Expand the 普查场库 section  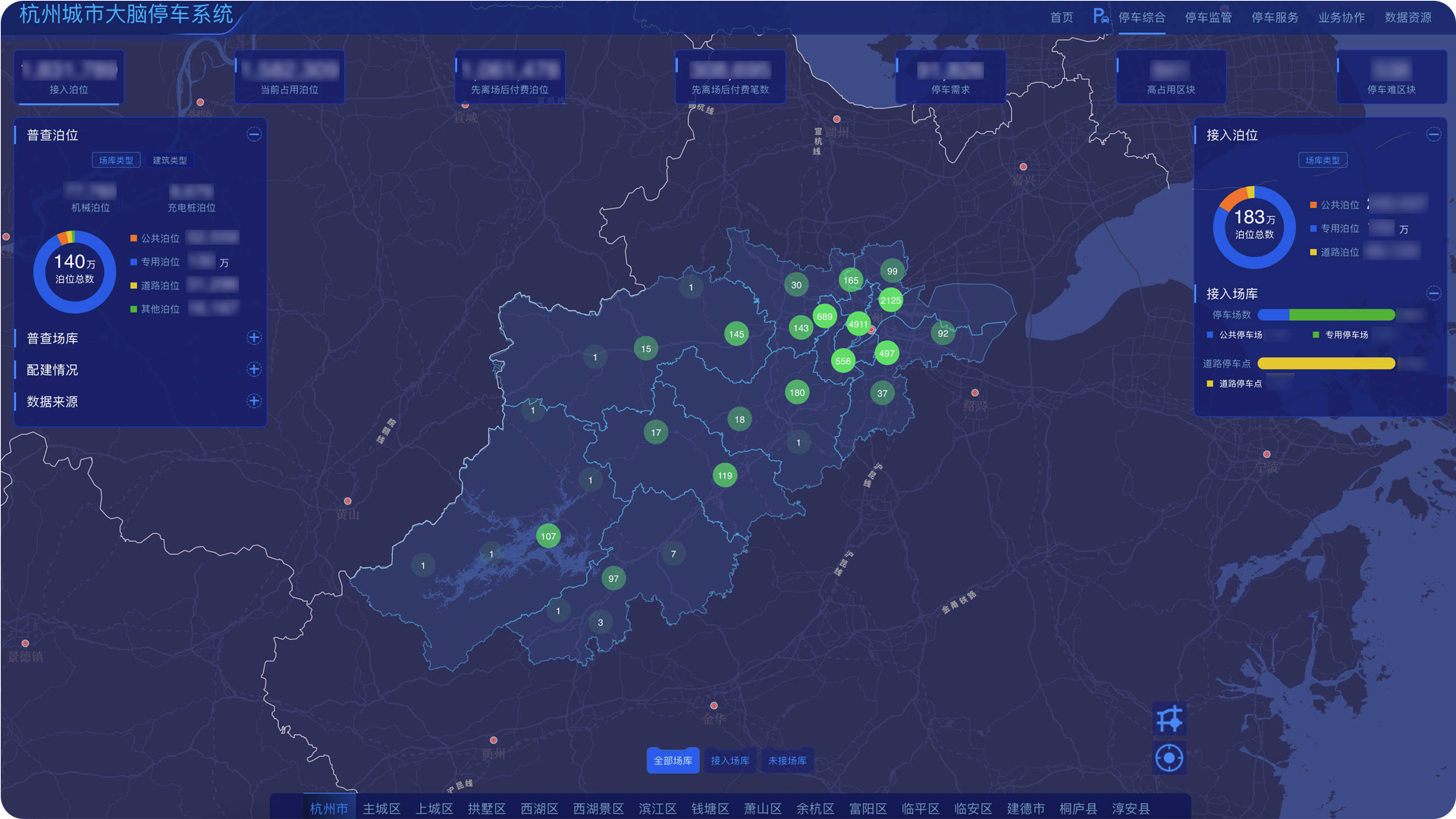click(254, 337)
